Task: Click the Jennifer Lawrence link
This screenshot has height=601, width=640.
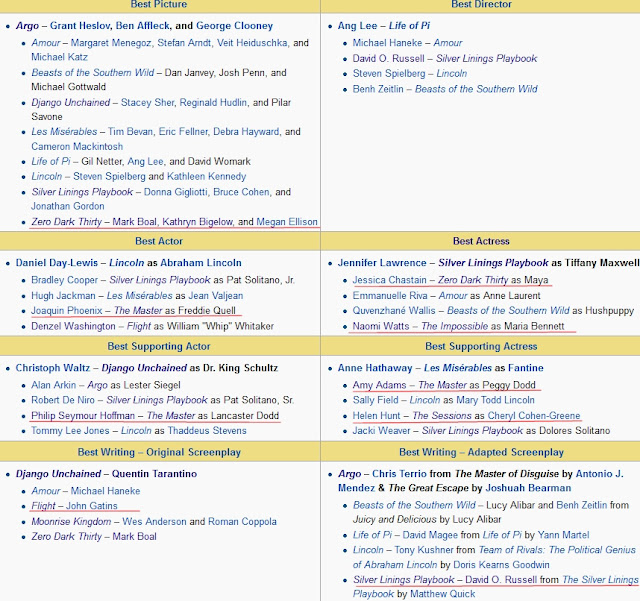Action: tap(382, 263)
